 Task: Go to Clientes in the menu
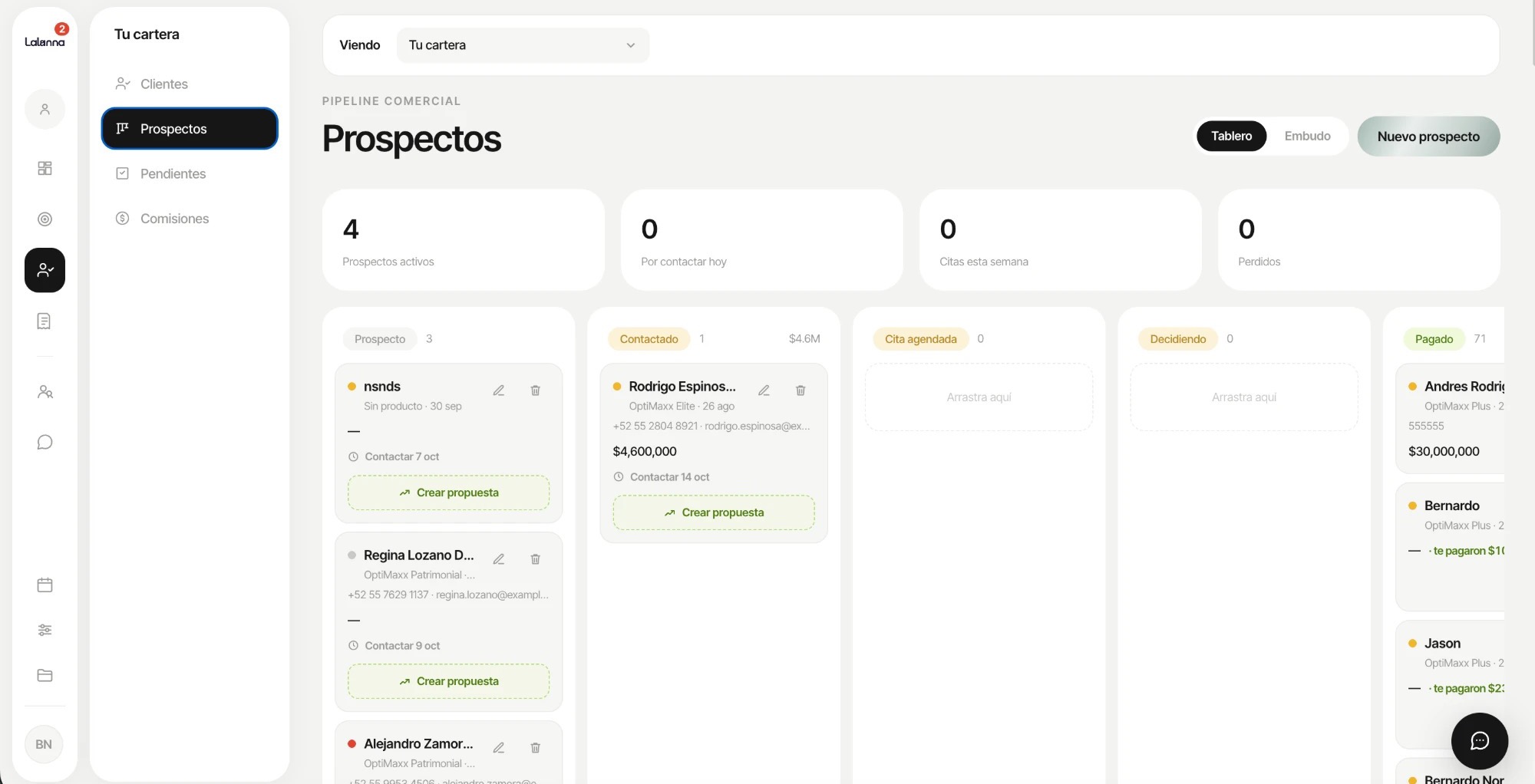(190, 84)
